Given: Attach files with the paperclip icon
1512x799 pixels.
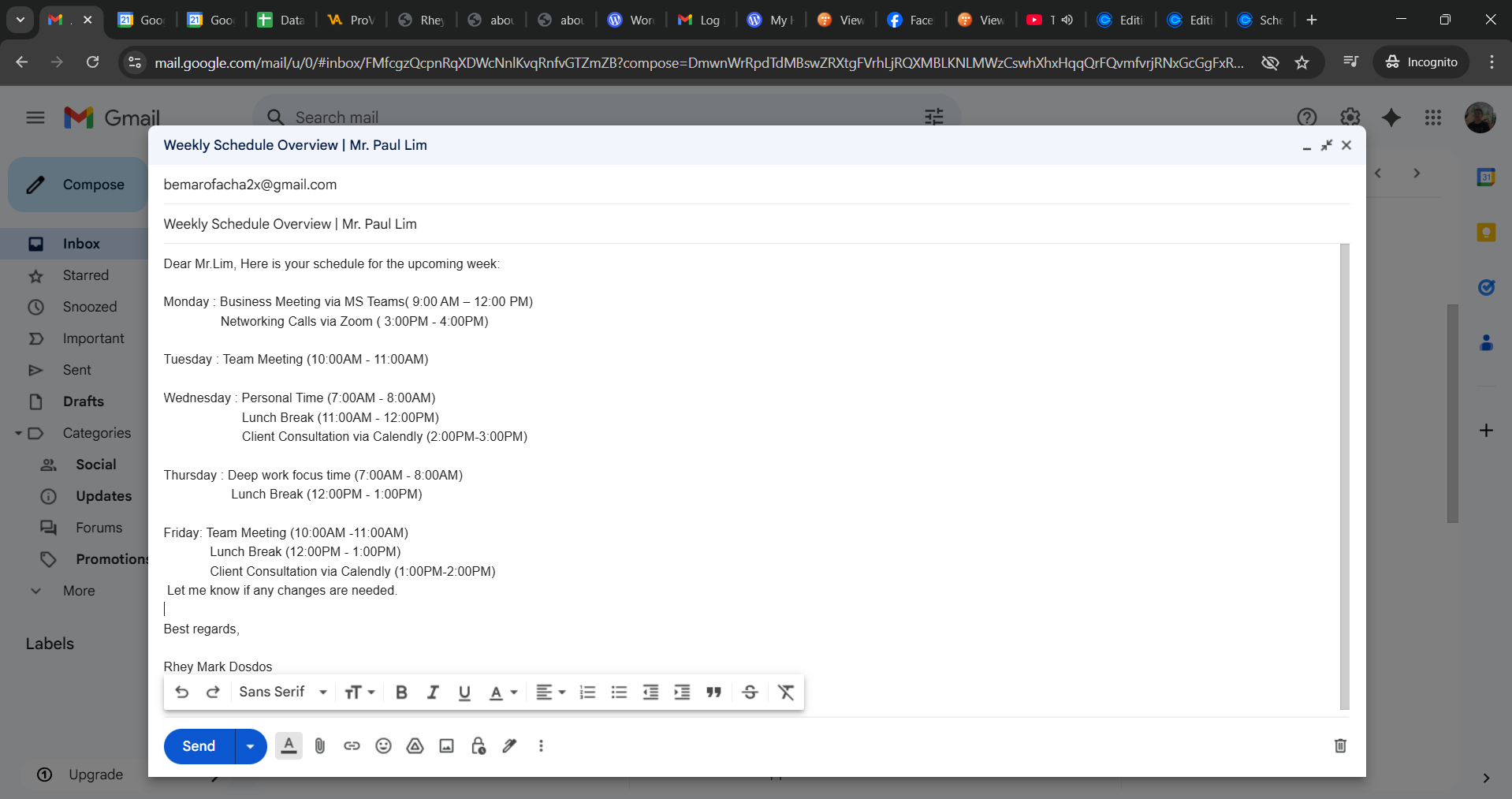Looking at the screenshot, I should [x=320, y=745].
